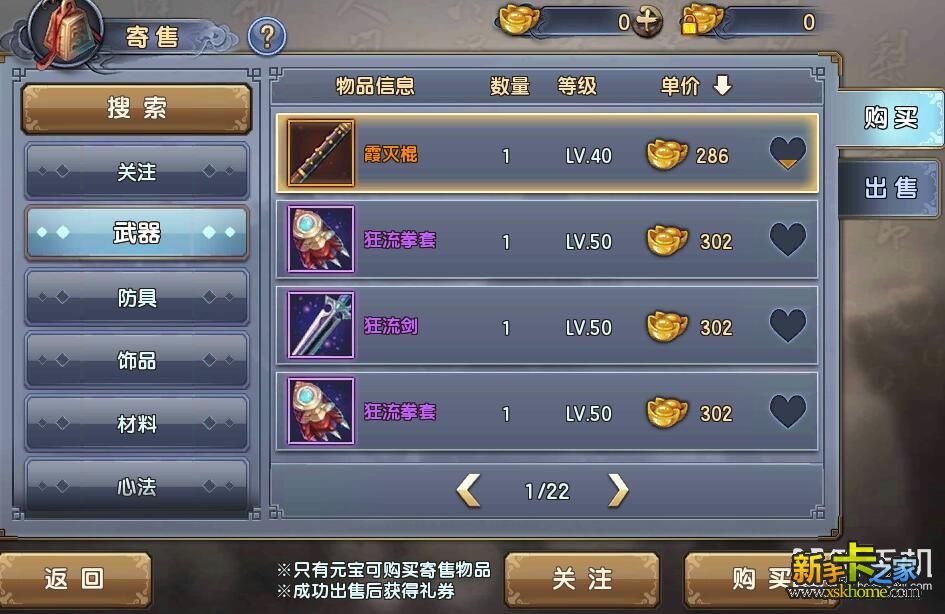Toggle heart on the 狂流剑 listing
The image size is (945, 614).
pyautogui.click(x=788, y=325)
